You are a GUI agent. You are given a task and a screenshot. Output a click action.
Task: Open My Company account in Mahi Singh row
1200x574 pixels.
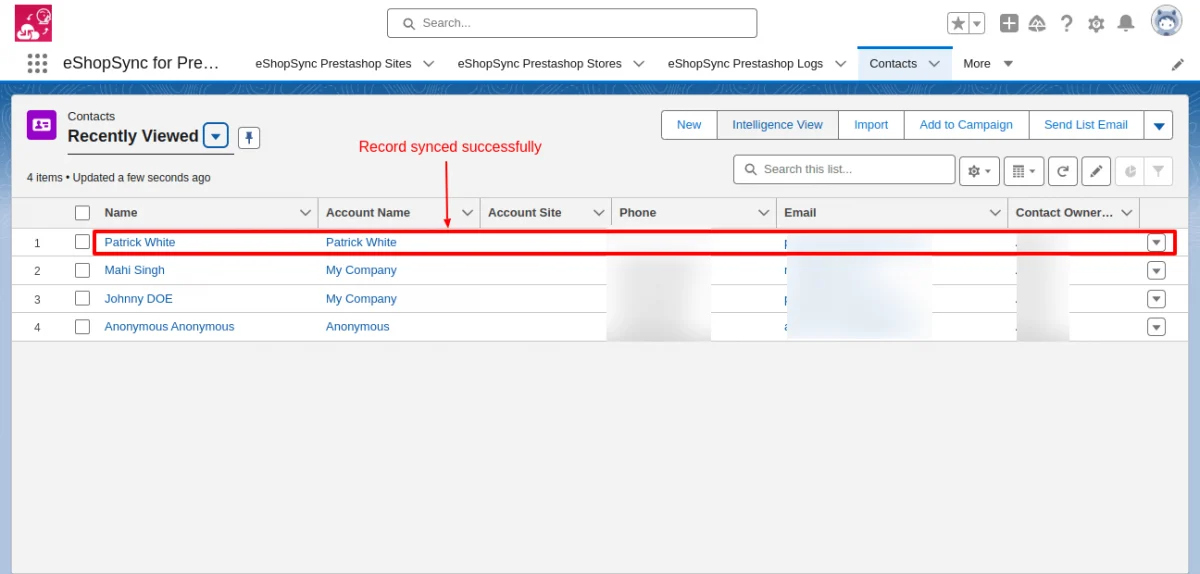pyautogui.click(x=361, y=270)
